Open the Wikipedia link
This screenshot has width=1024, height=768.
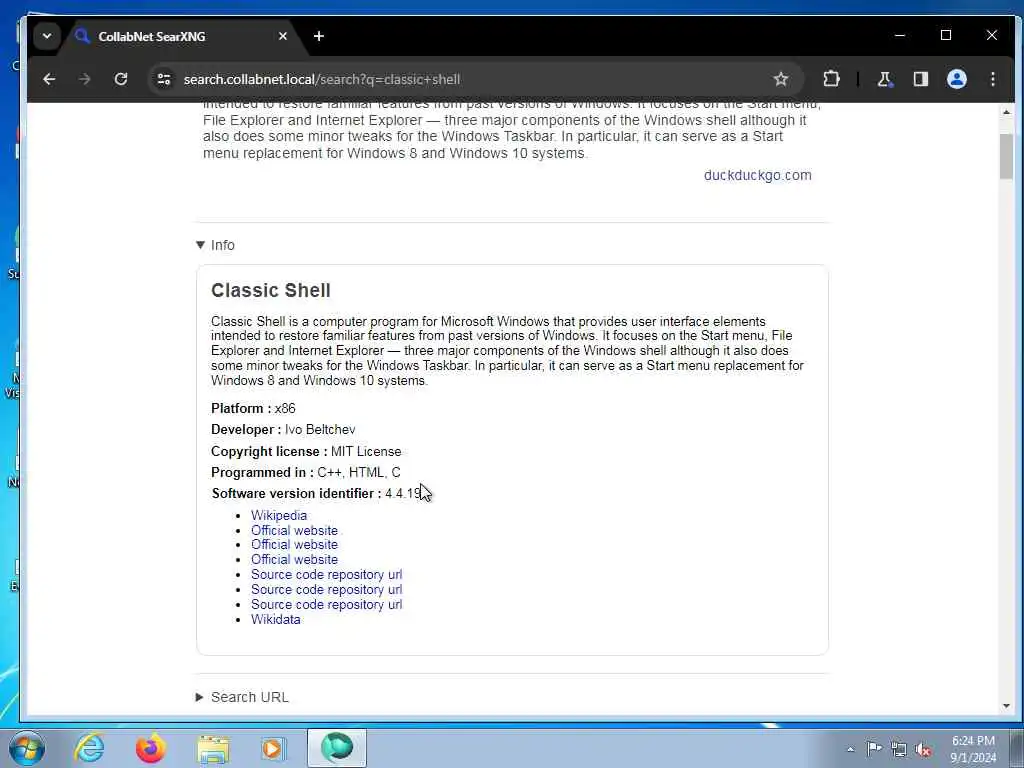click(279, 515)
